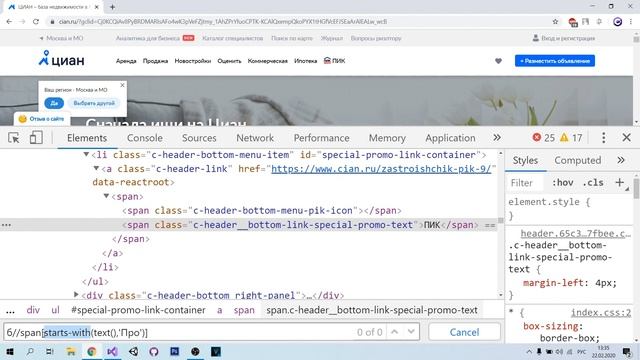Open the DevTools three-dot menu
This screenshot has height=360, width=640.
[x=603, y=138]
